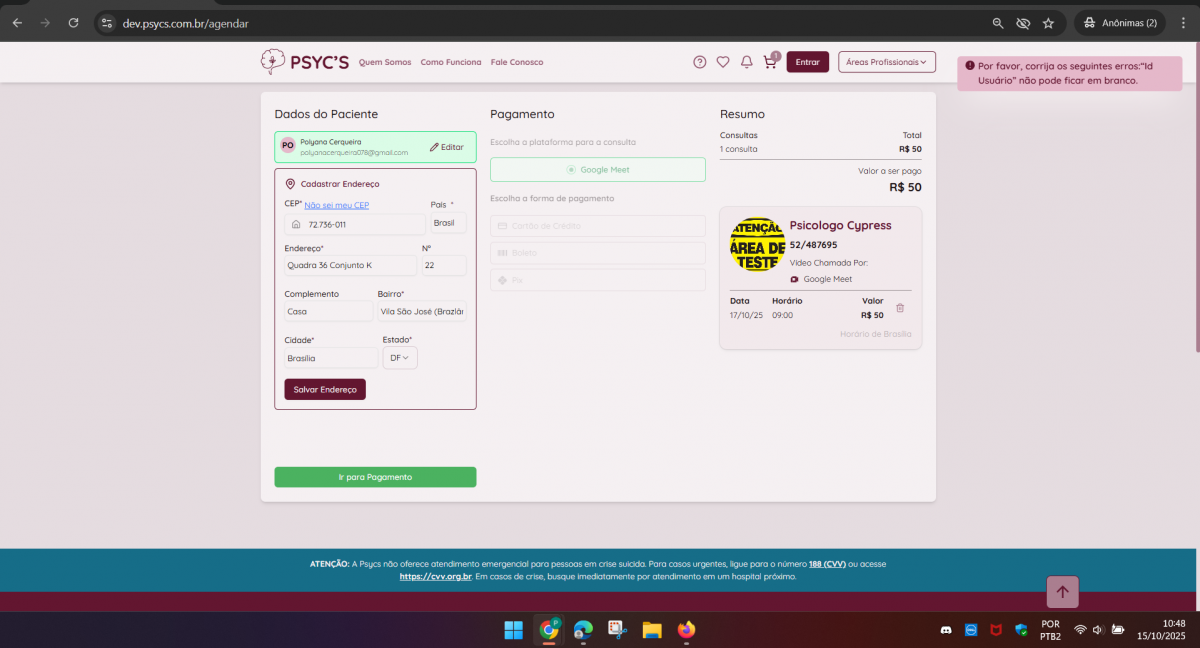Image resolution: width=1200 pixels, height=648 pixels.
Task: Expand the Áreas Profissionais dropdown
Action: tap(886, 62)
